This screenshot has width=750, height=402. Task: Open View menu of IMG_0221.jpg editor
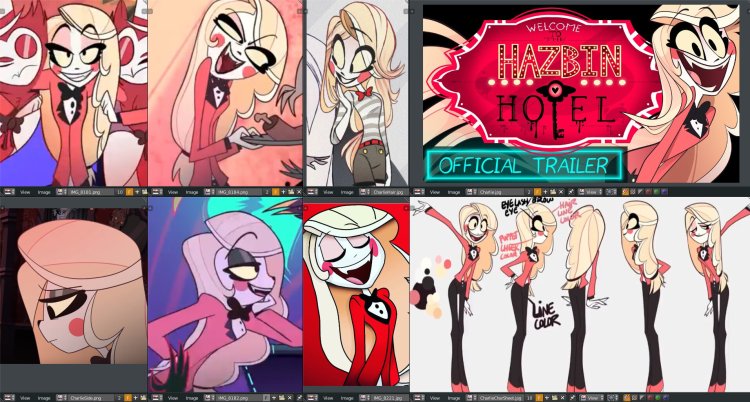(x=329, y=397)
